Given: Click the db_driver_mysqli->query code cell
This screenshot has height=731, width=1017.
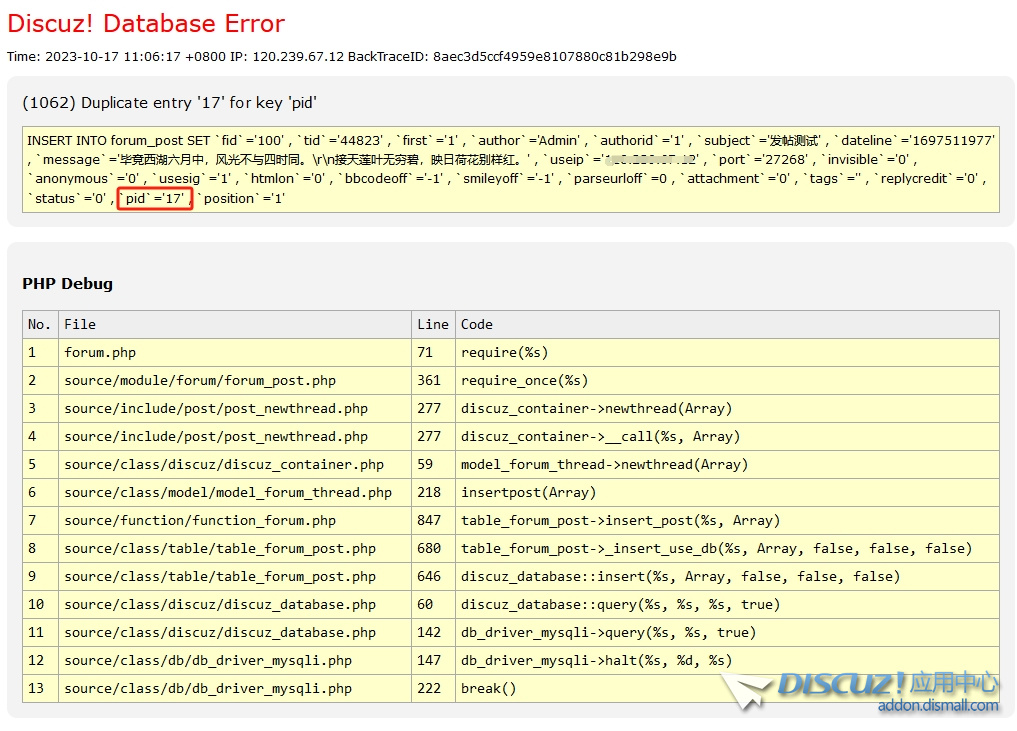Looking at the screenshot, I should (x=727, y=632).
